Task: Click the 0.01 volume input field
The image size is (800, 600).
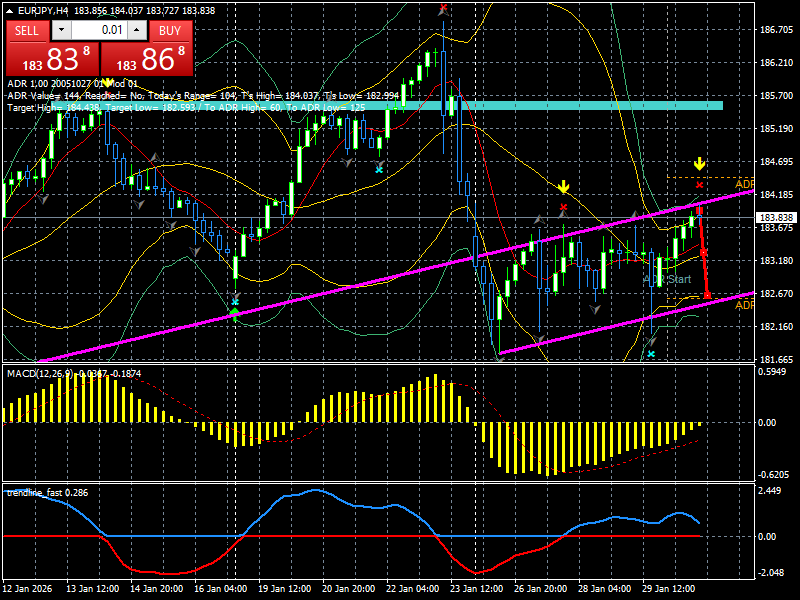Action: tap(99, 30)
